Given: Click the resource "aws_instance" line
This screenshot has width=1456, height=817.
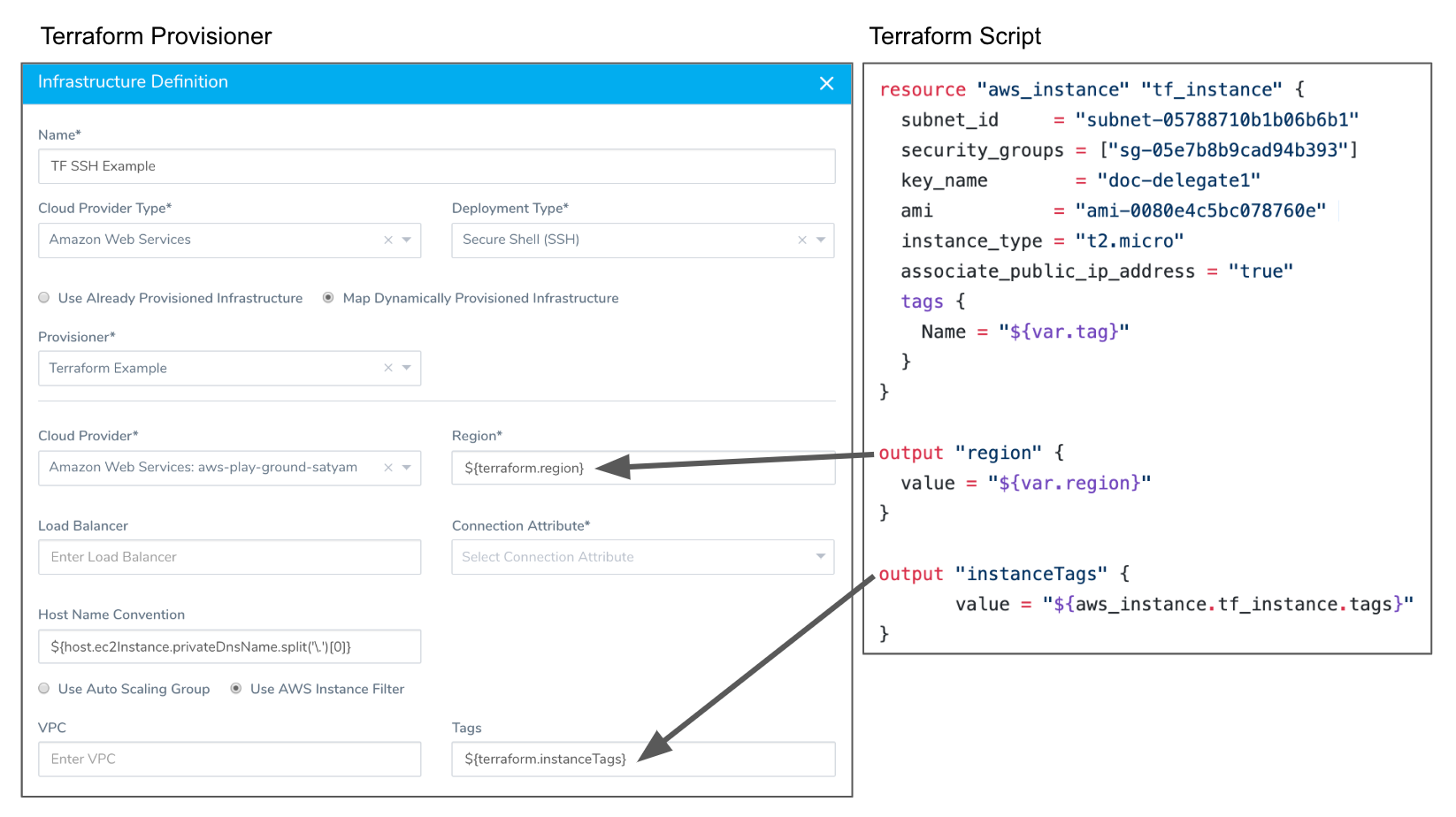Looking at the screenshot, I should point(1092,89).
